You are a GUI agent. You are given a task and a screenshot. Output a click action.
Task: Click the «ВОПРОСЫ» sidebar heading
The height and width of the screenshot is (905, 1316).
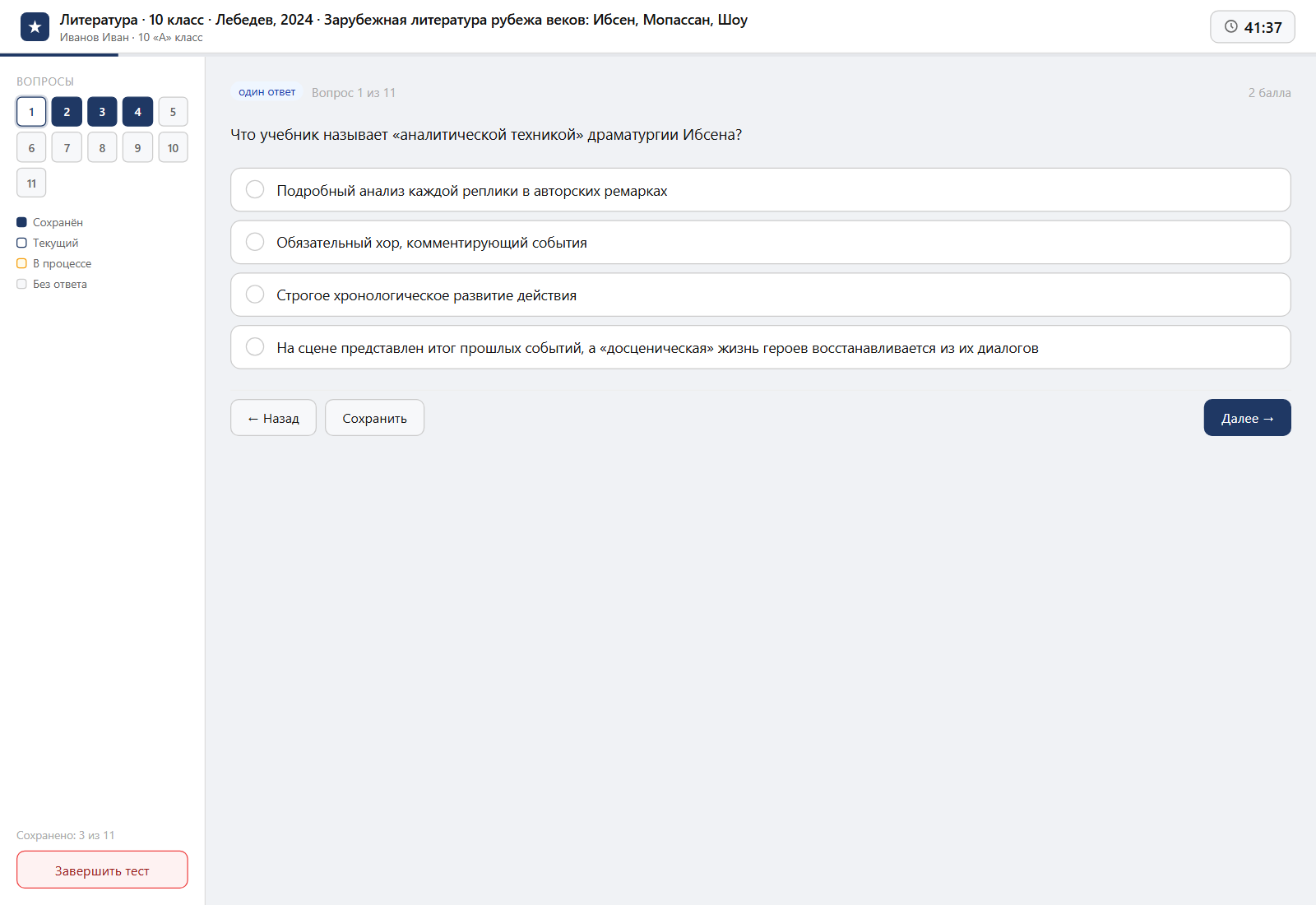45,81
